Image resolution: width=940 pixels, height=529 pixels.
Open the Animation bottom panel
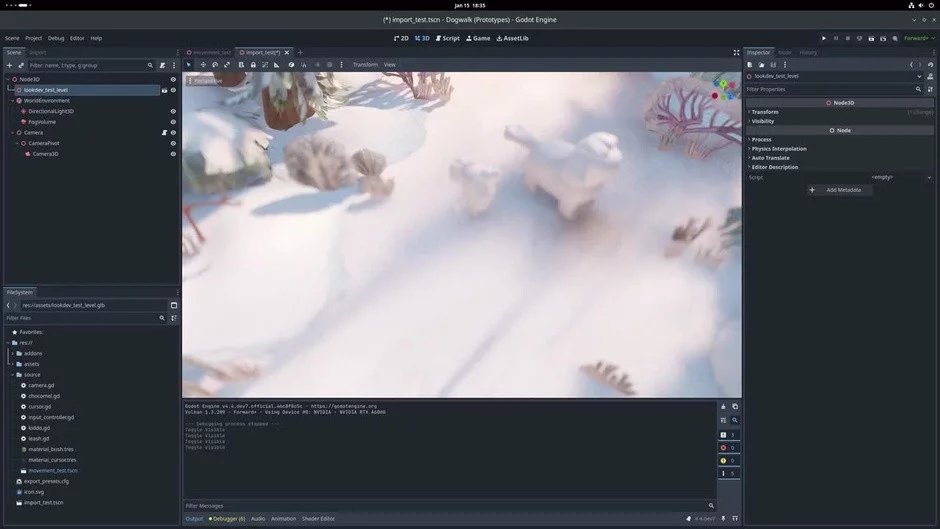(284, 519)
